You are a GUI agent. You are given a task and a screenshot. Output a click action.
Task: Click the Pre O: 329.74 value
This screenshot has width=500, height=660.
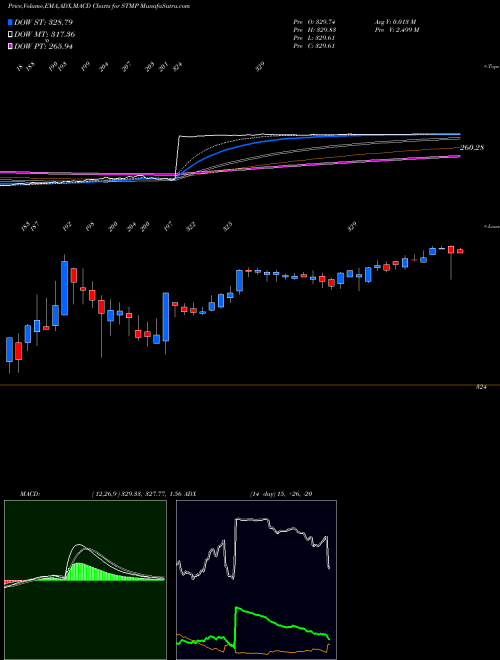pyautogui.click(x=314, y=22)
